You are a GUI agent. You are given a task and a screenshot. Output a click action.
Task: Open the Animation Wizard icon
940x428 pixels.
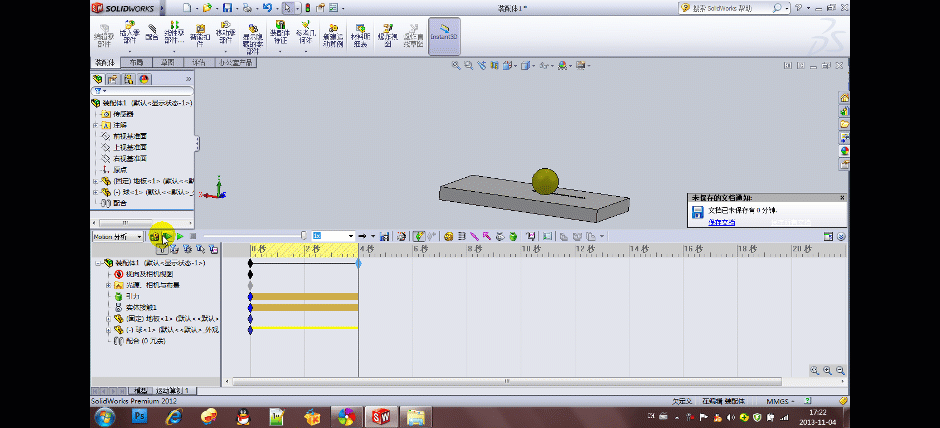(x=402, y=236)
